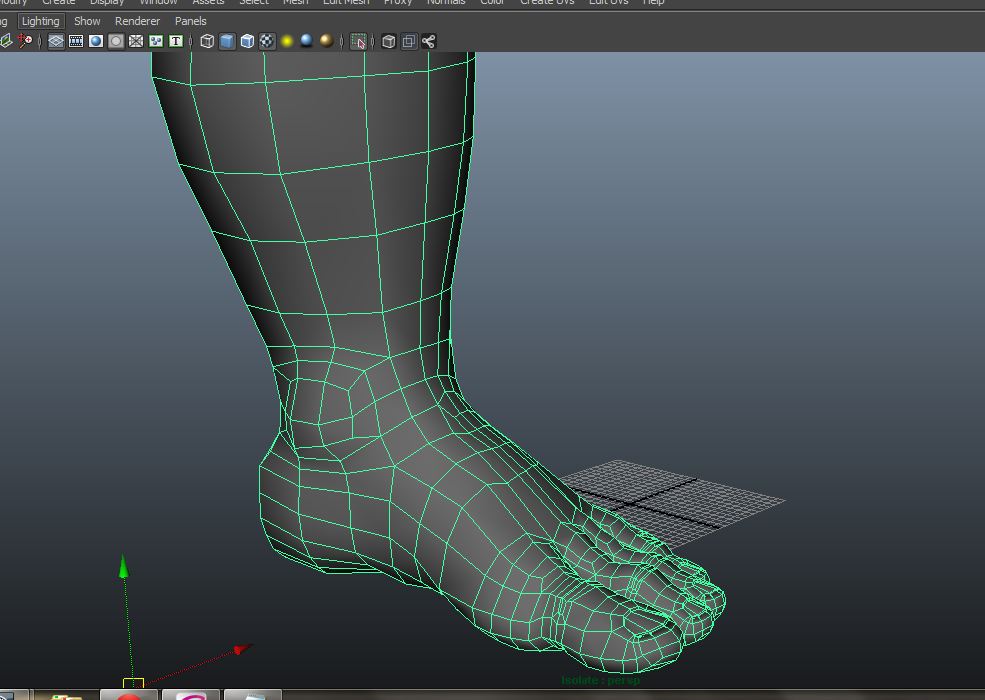Click the green Y-axis arrow of the gizmo
Image resolution: width=985 pixels, height=700 pixels.
tap(124, 568)
